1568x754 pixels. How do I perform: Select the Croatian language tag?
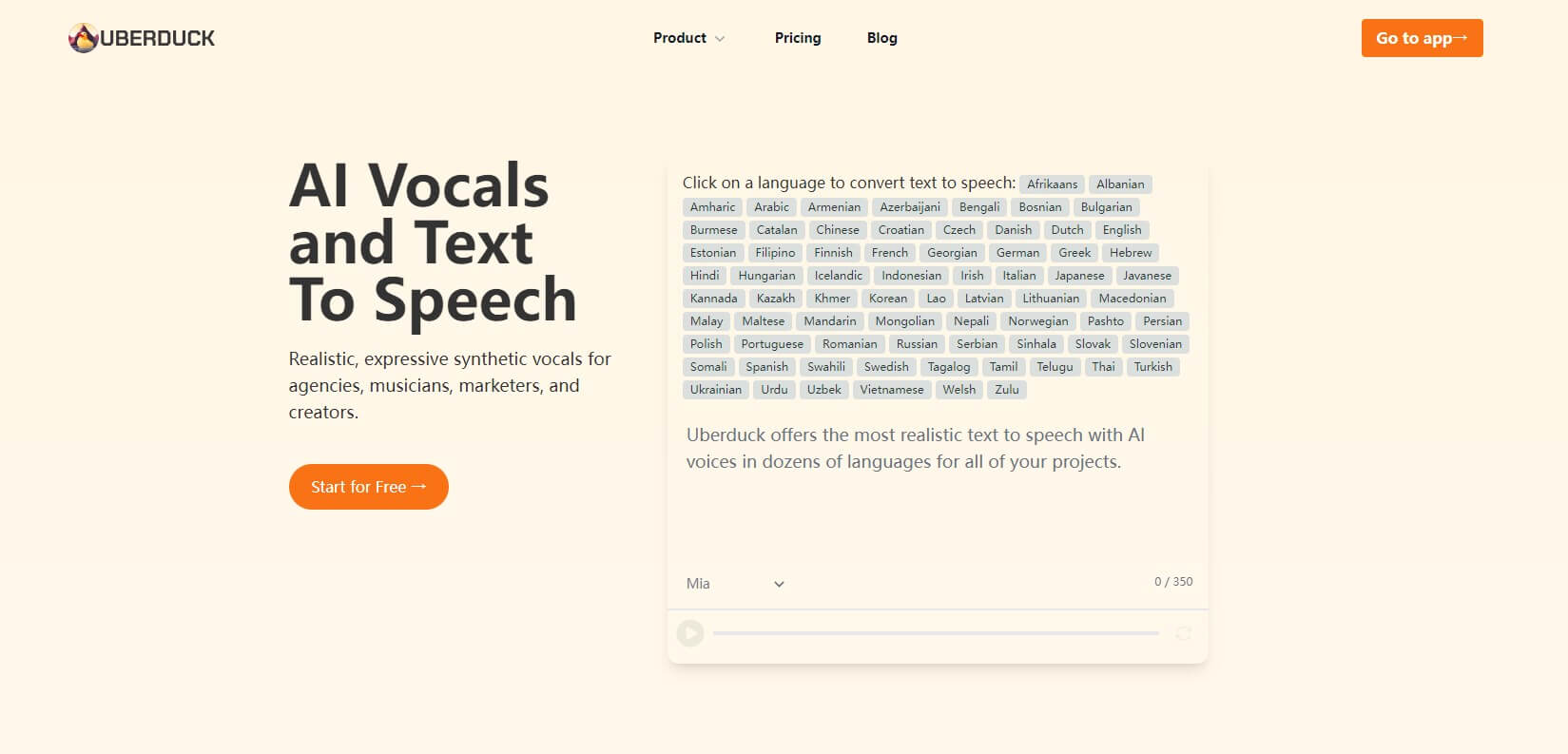[x=901, y=230]
